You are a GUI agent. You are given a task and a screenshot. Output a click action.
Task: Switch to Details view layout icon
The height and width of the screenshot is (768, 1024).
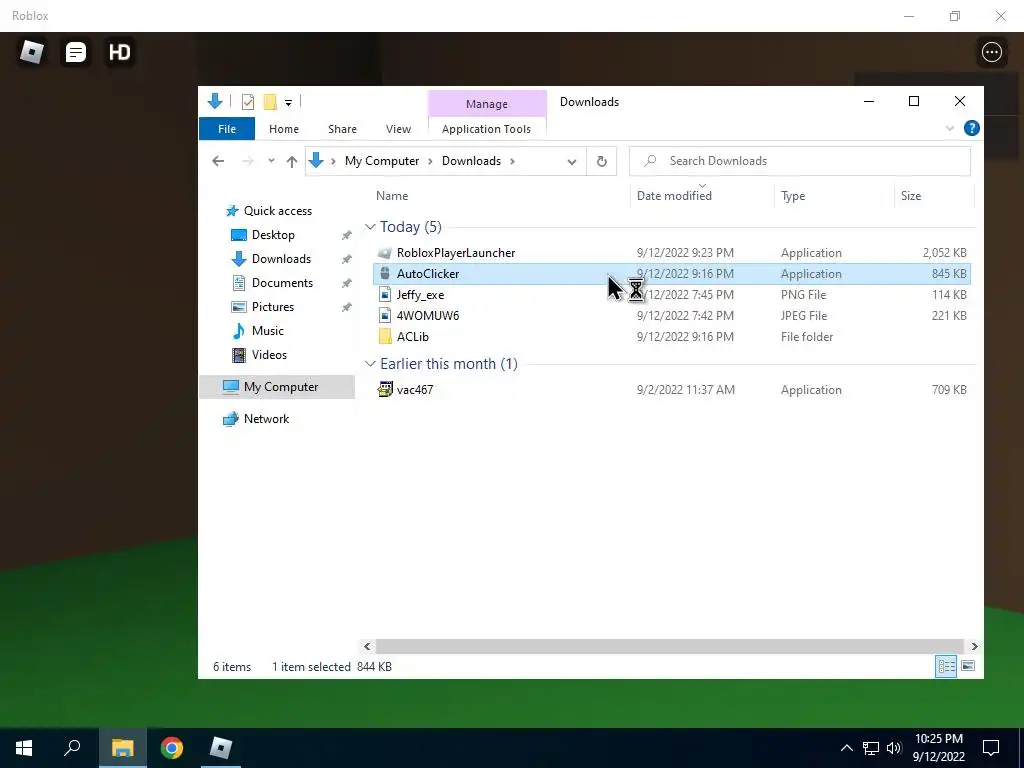tap(946, 666)
